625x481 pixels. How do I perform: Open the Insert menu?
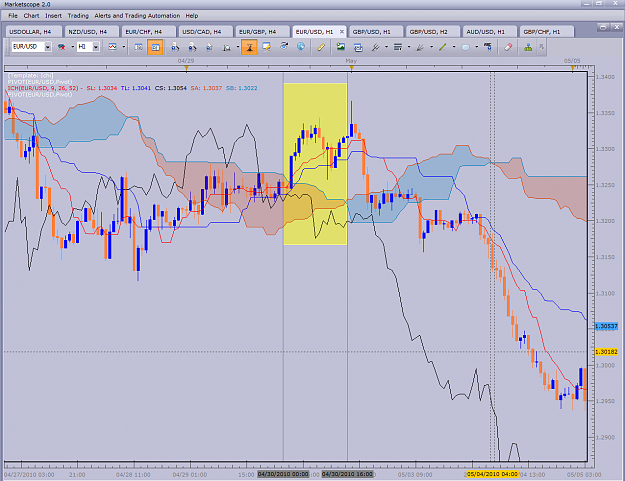53,16
